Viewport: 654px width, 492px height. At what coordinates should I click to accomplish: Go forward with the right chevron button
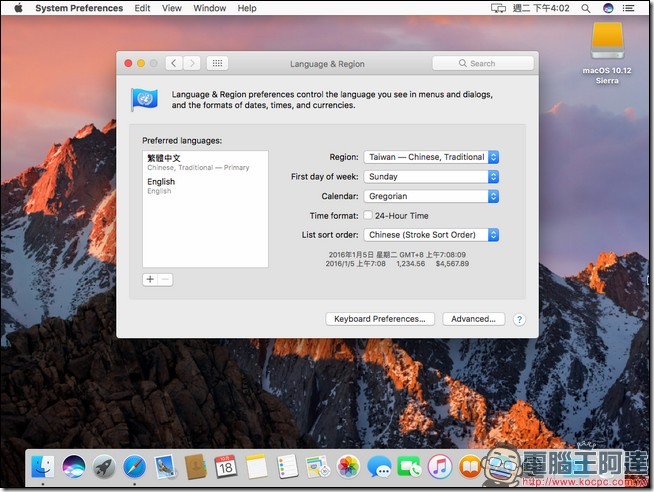point(192,63)
